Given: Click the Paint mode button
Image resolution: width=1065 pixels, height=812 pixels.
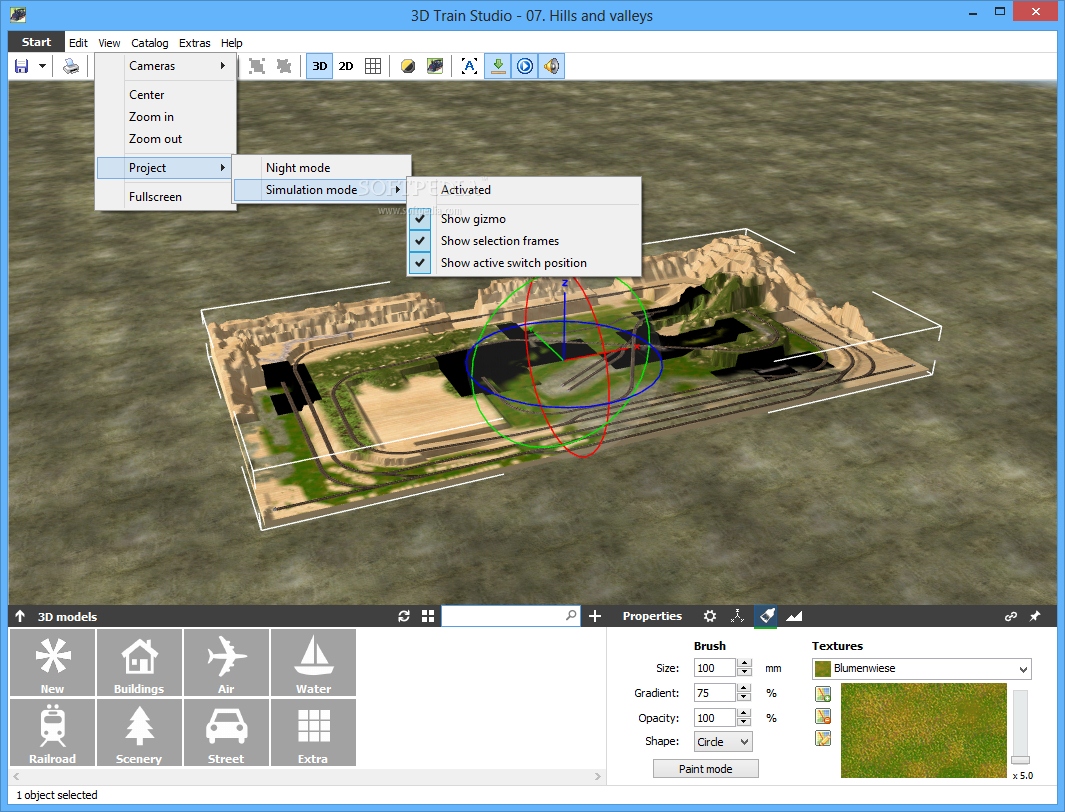Looking at the screenshot, I should pos(705,769).
